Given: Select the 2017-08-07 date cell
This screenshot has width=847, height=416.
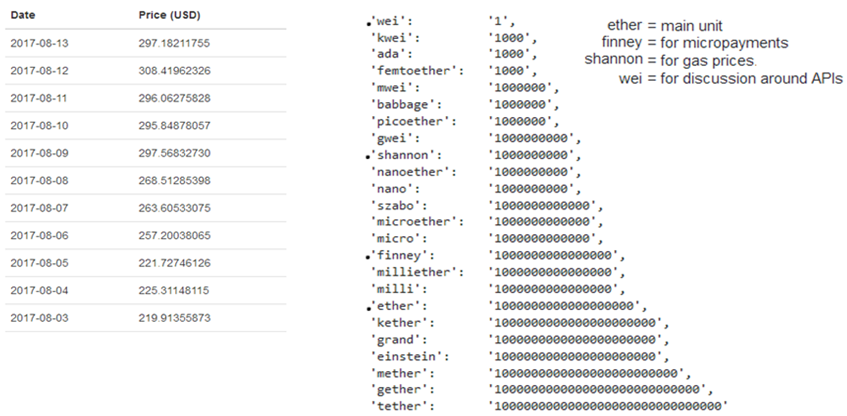Looking at the screenshot, I should [39, 207].
